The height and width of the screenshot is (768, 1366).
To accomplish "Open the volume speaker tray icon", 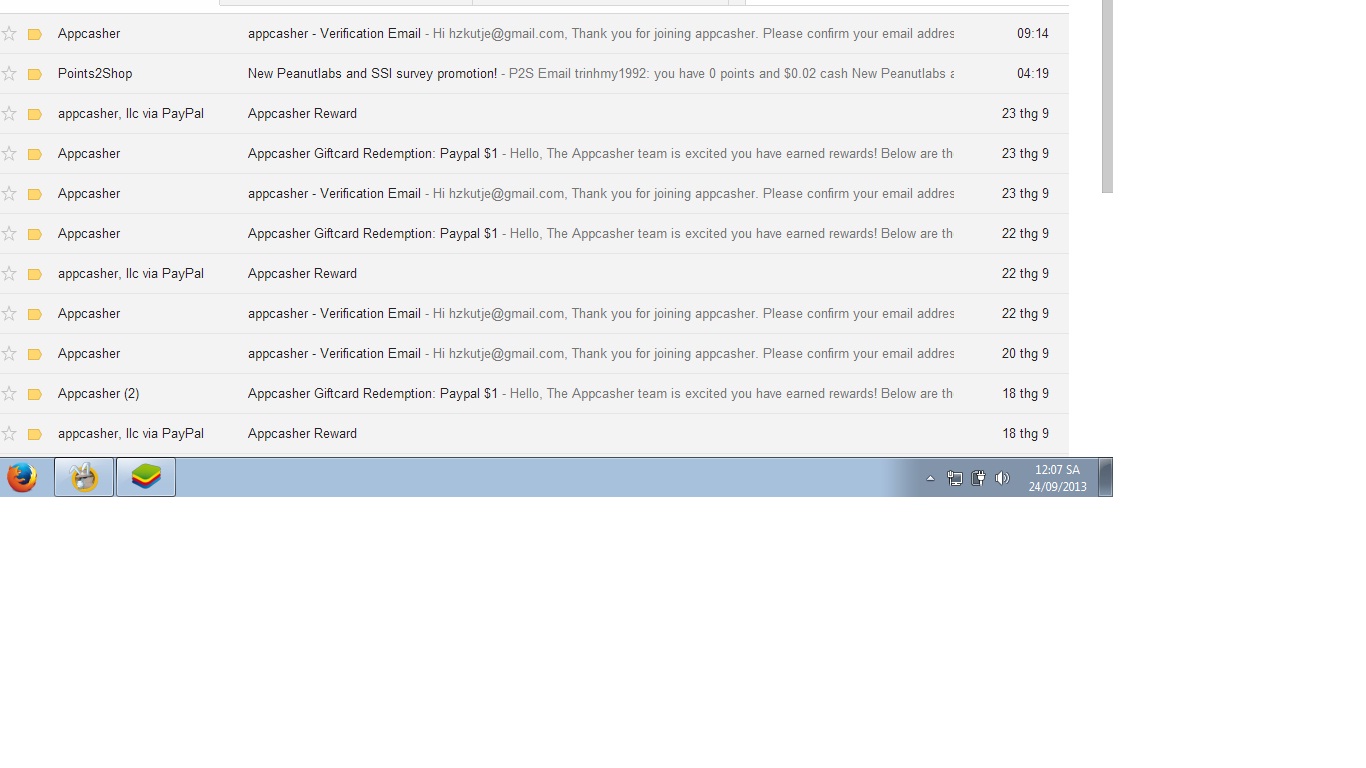I will [x=1002, y=479].
